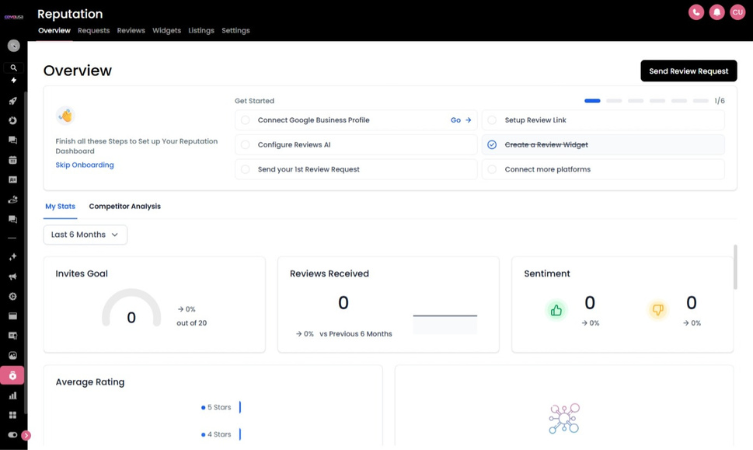Viewport: 753px width, 450px height.
Task: Switch to the Competitor Analysis tab
Action: pos(124,206)
